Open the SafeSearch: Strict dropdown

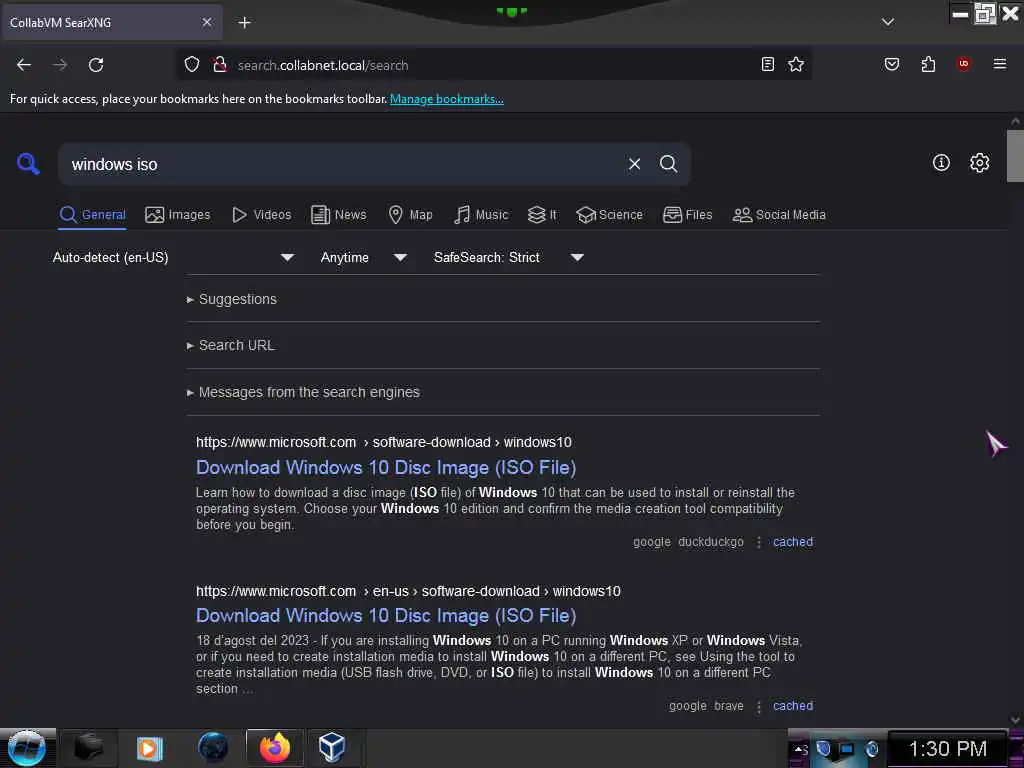(x=509, y=257)
